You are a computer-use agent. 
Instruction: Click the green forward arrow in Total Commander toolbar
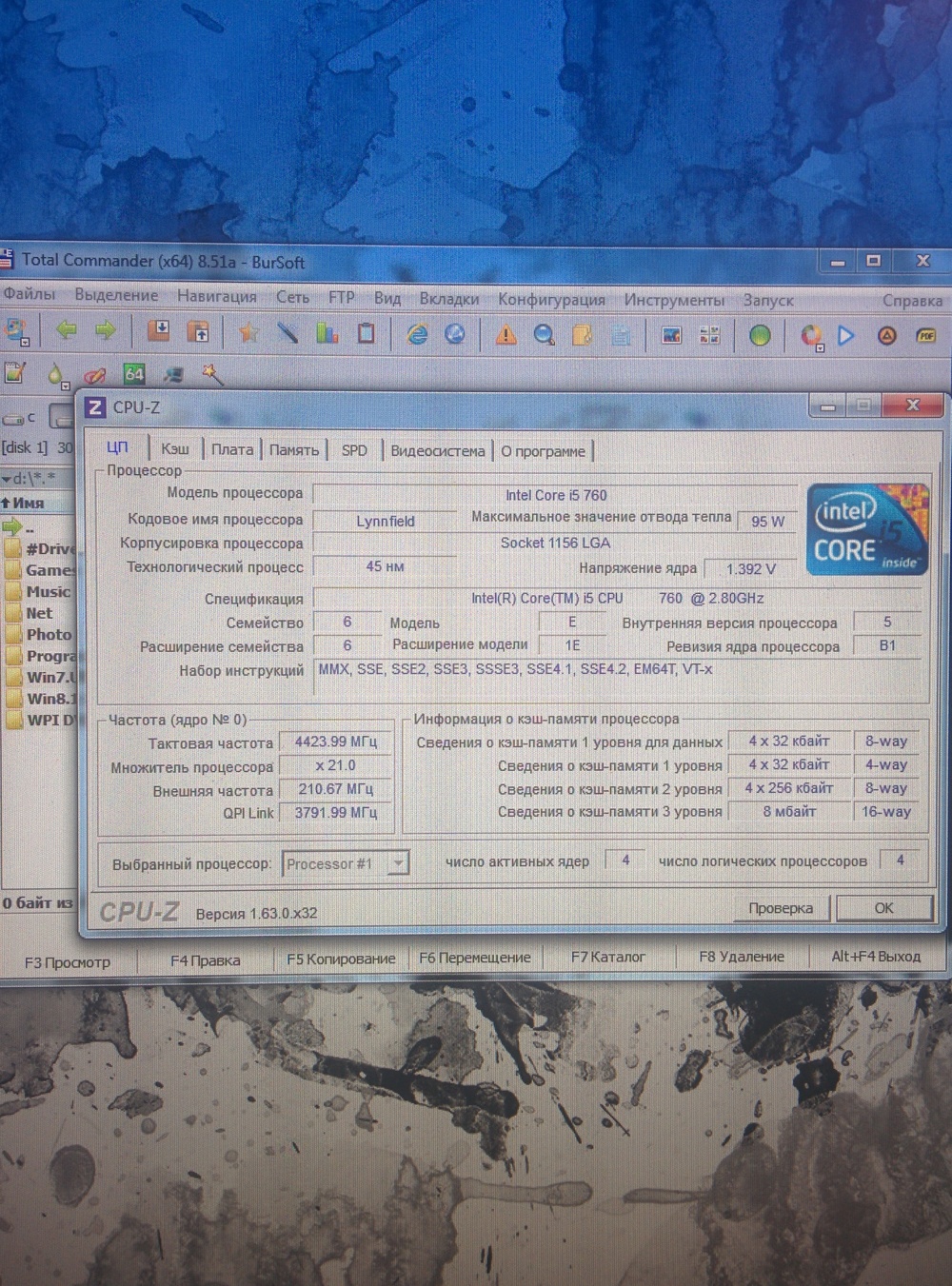tap(105, 330)
